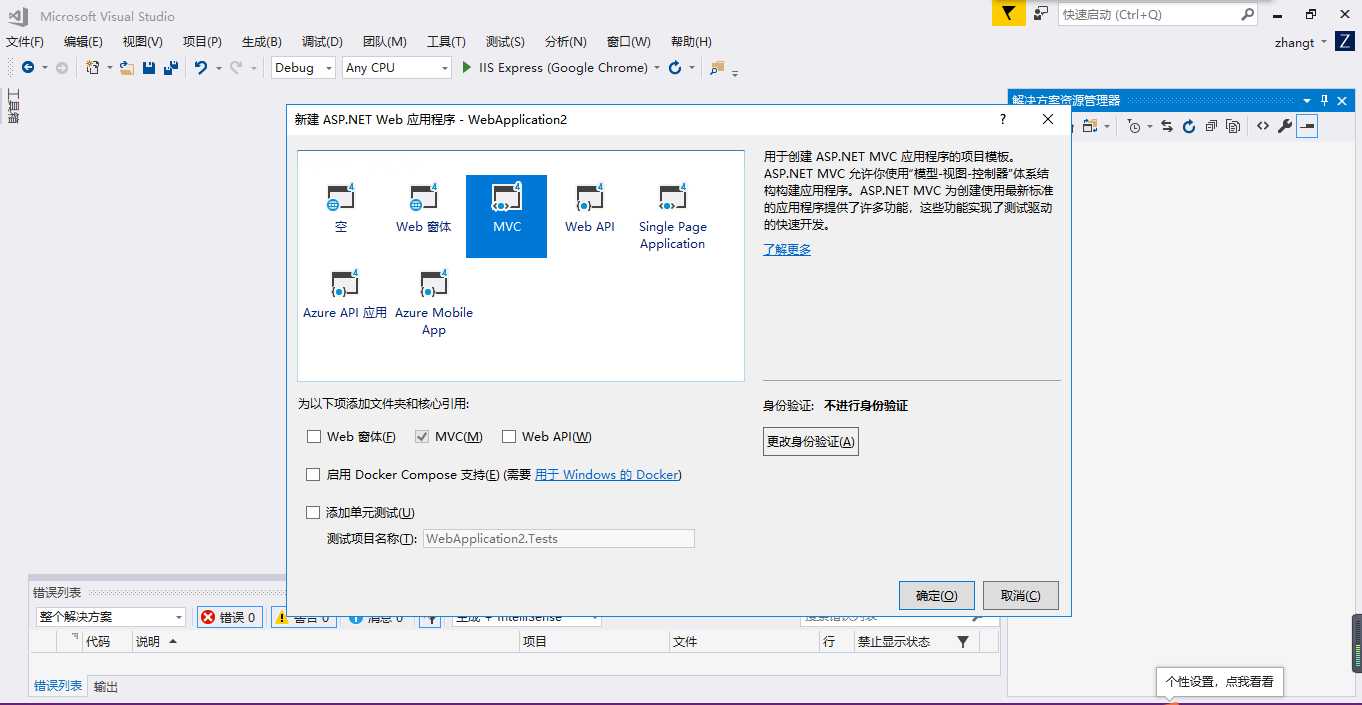Viewport: 1362px width, 705px height.
Task: Open the 调试(D) menu
Action: [x=322, y=41]
